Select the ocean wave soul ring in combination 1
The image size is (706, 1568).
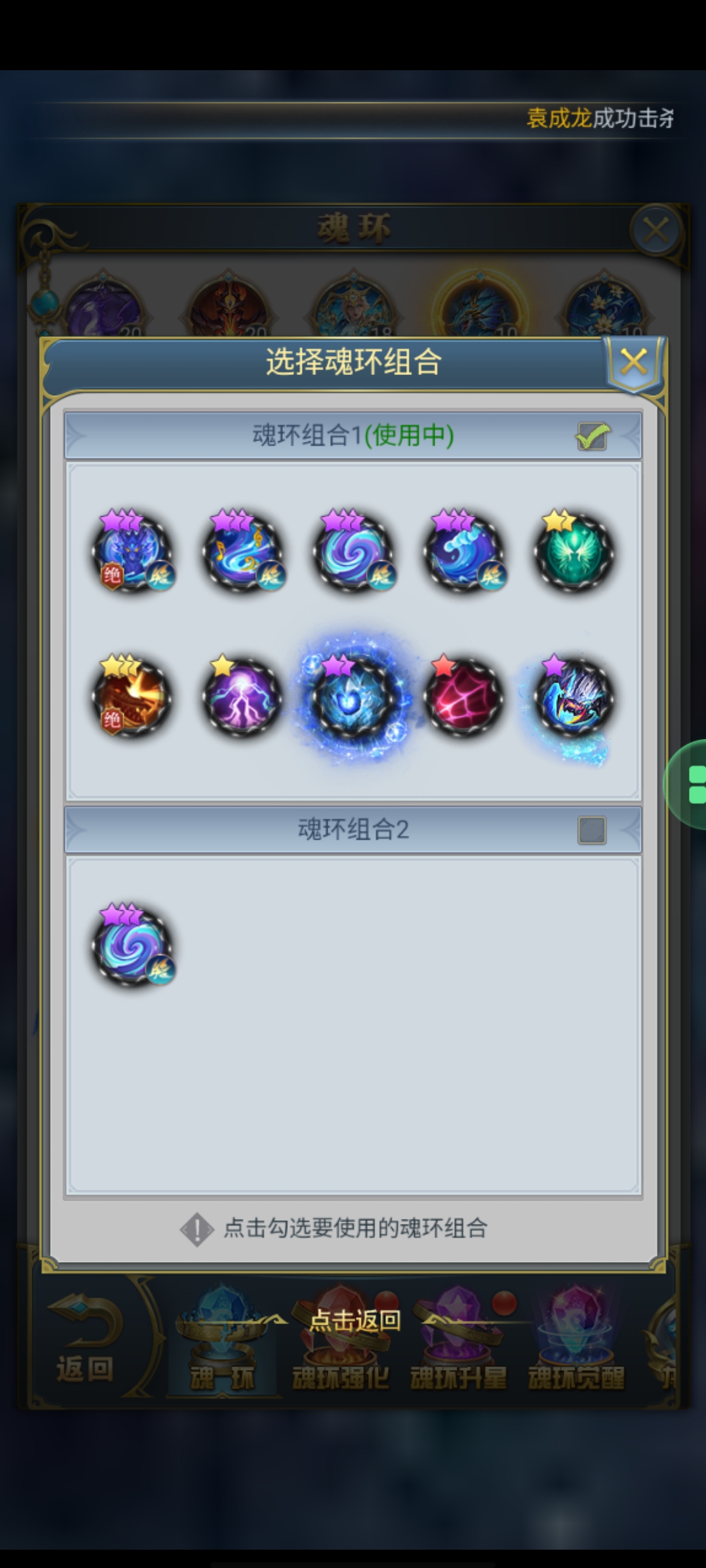(x=464, y=551)
